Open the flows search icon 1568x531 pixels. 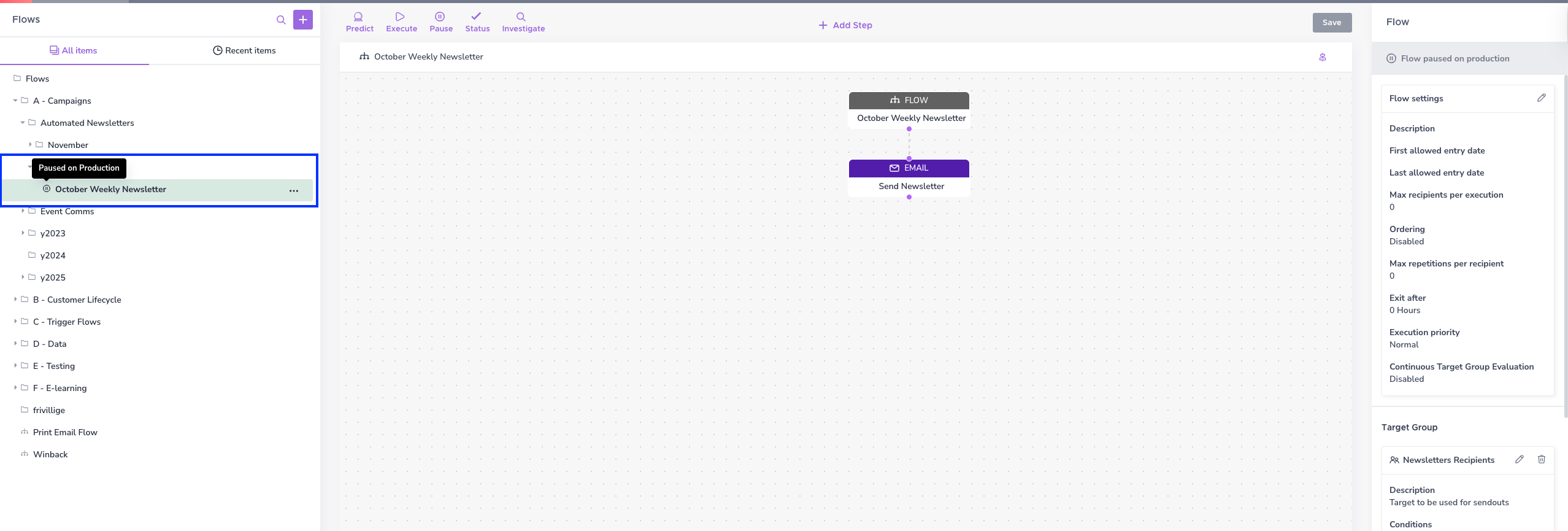point(281,20)
